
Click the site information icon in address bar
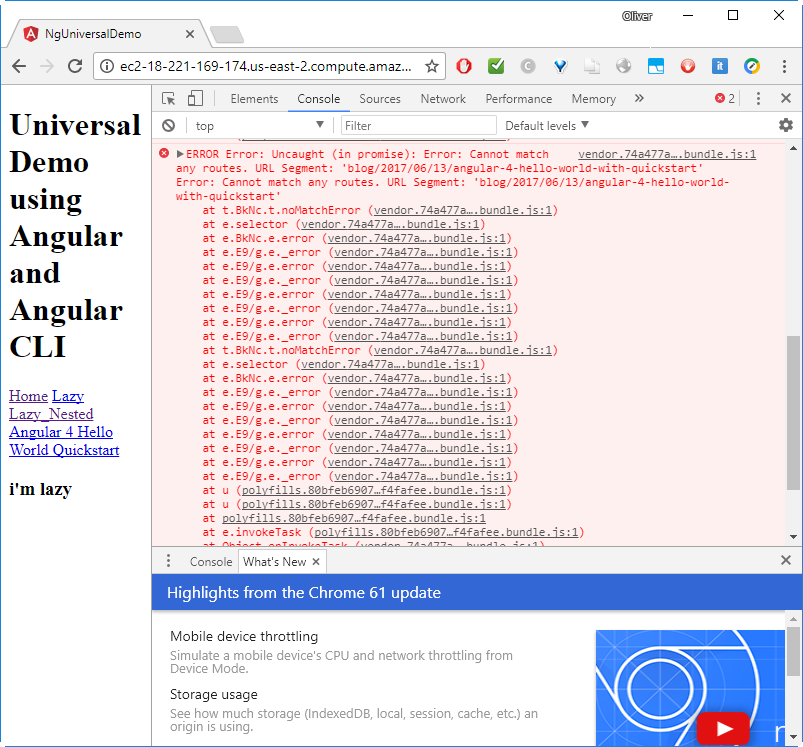click(108, 65)
